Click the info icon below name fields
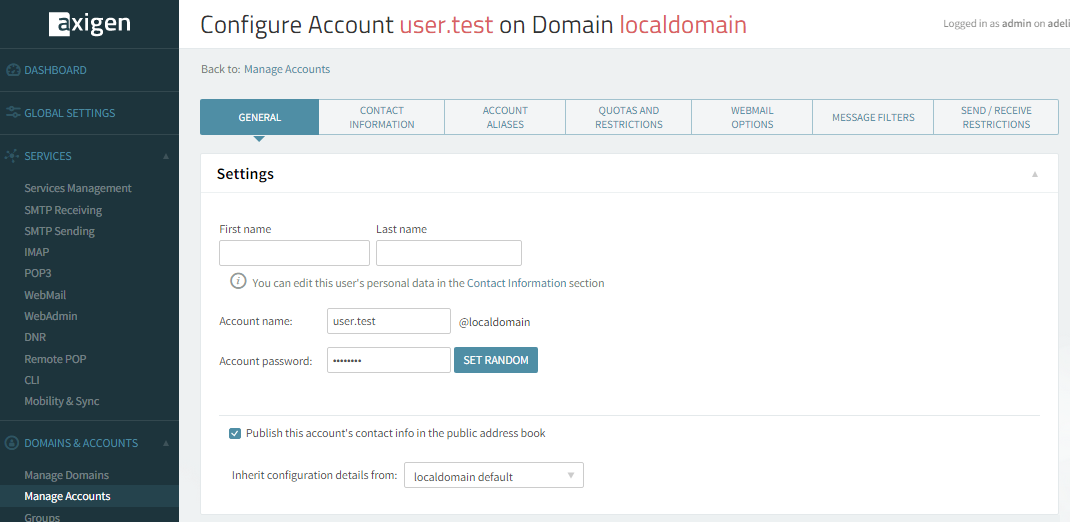Viewport: 1070px width, 522px height. point(238,281)
